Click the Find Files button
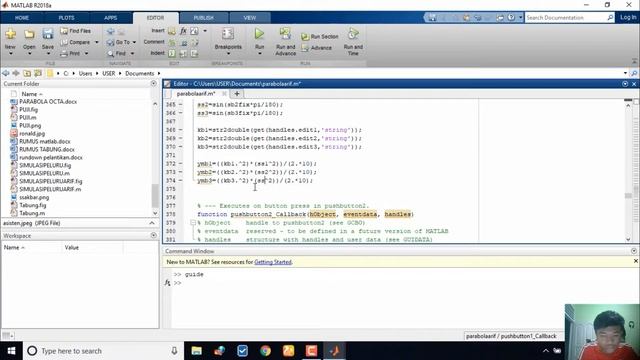The image size is (640, 360). (x=76, y=31)
